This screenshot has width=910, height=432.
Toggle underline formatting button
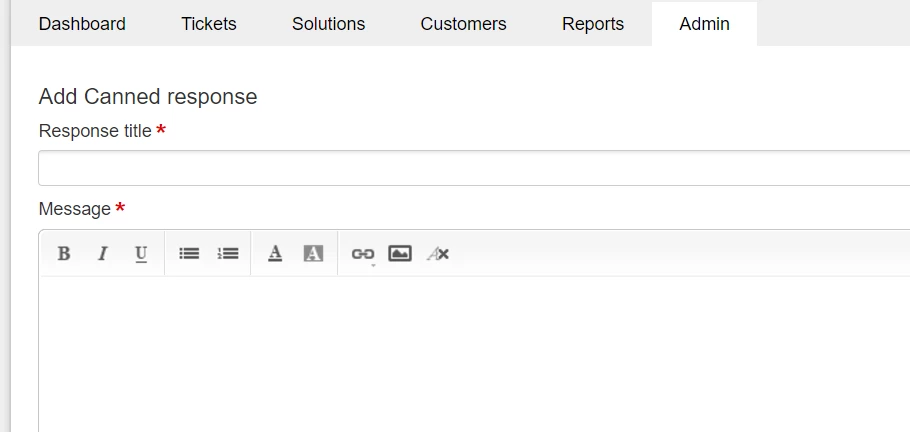pos(140,254)
